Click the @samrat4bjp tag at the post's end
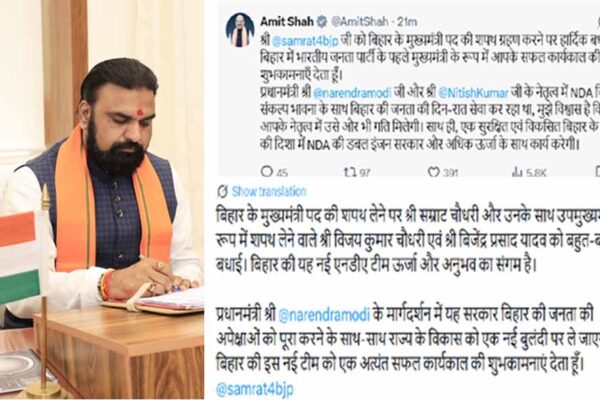Viewport: 600px width, 400px height. (254, 389)
